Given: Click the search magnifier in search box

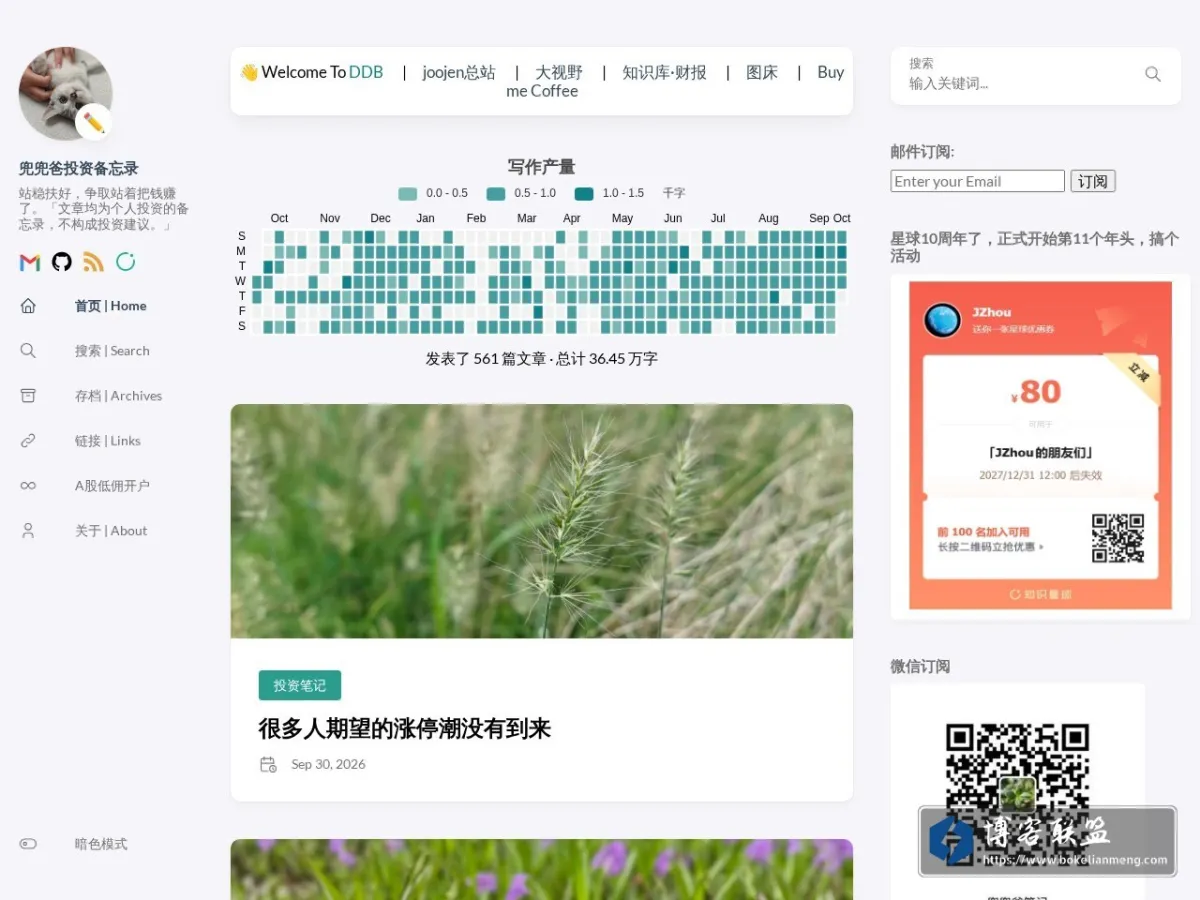Looking at the screenshot, I should pyautogui.click(x=1153, y=74).
